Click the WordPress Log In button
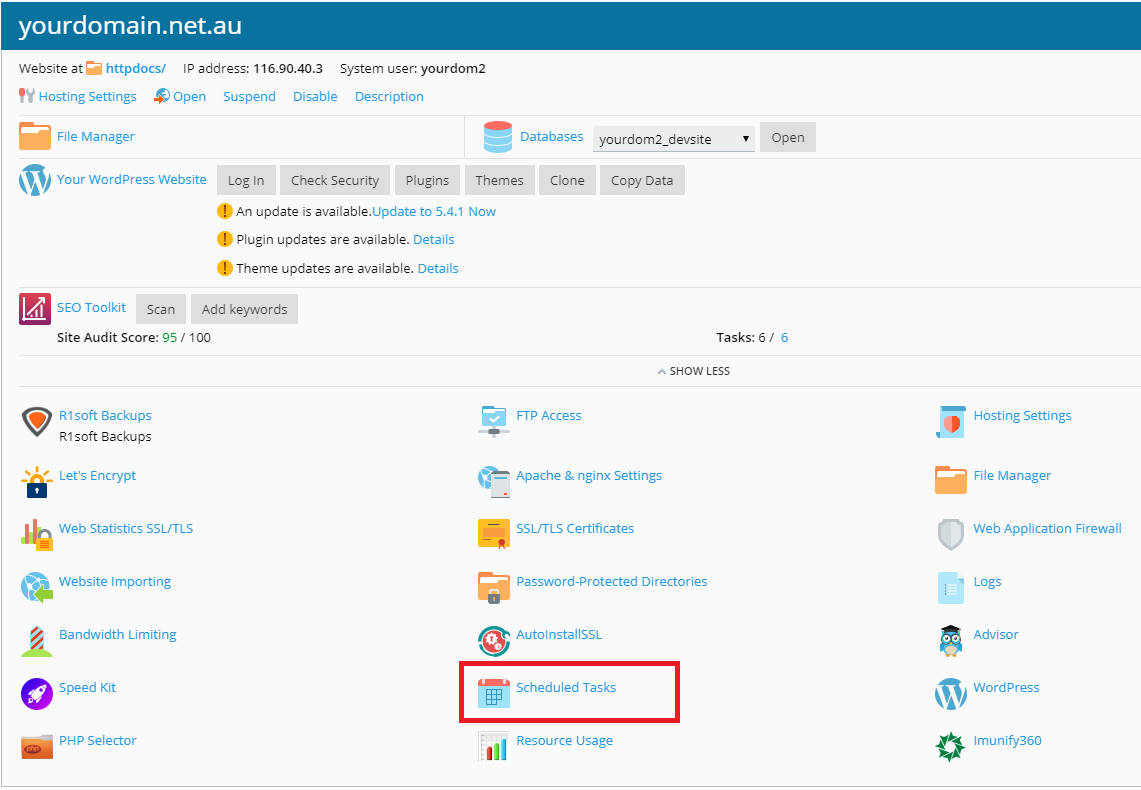 246,180
